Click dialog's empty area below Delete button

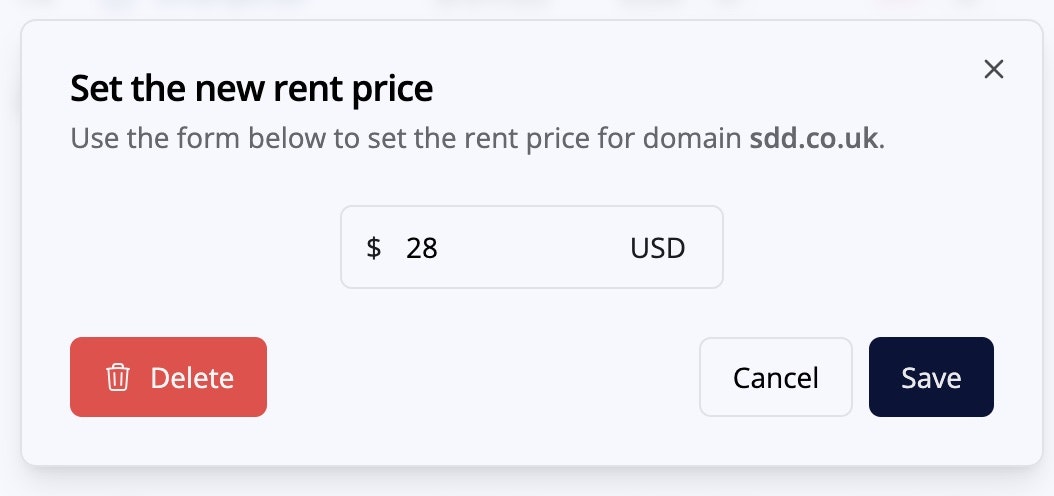click(x=168, y=440)
